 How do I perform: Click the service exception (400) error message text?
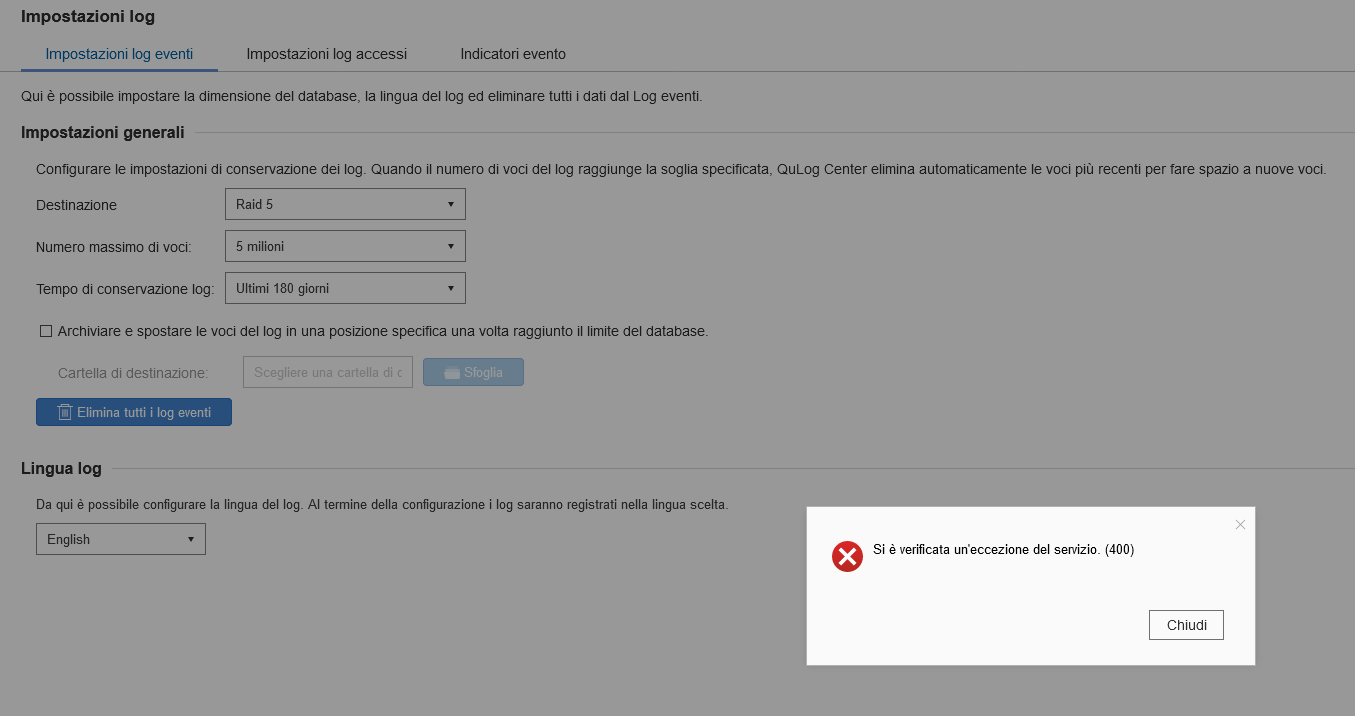click(x=1003, y=550)
